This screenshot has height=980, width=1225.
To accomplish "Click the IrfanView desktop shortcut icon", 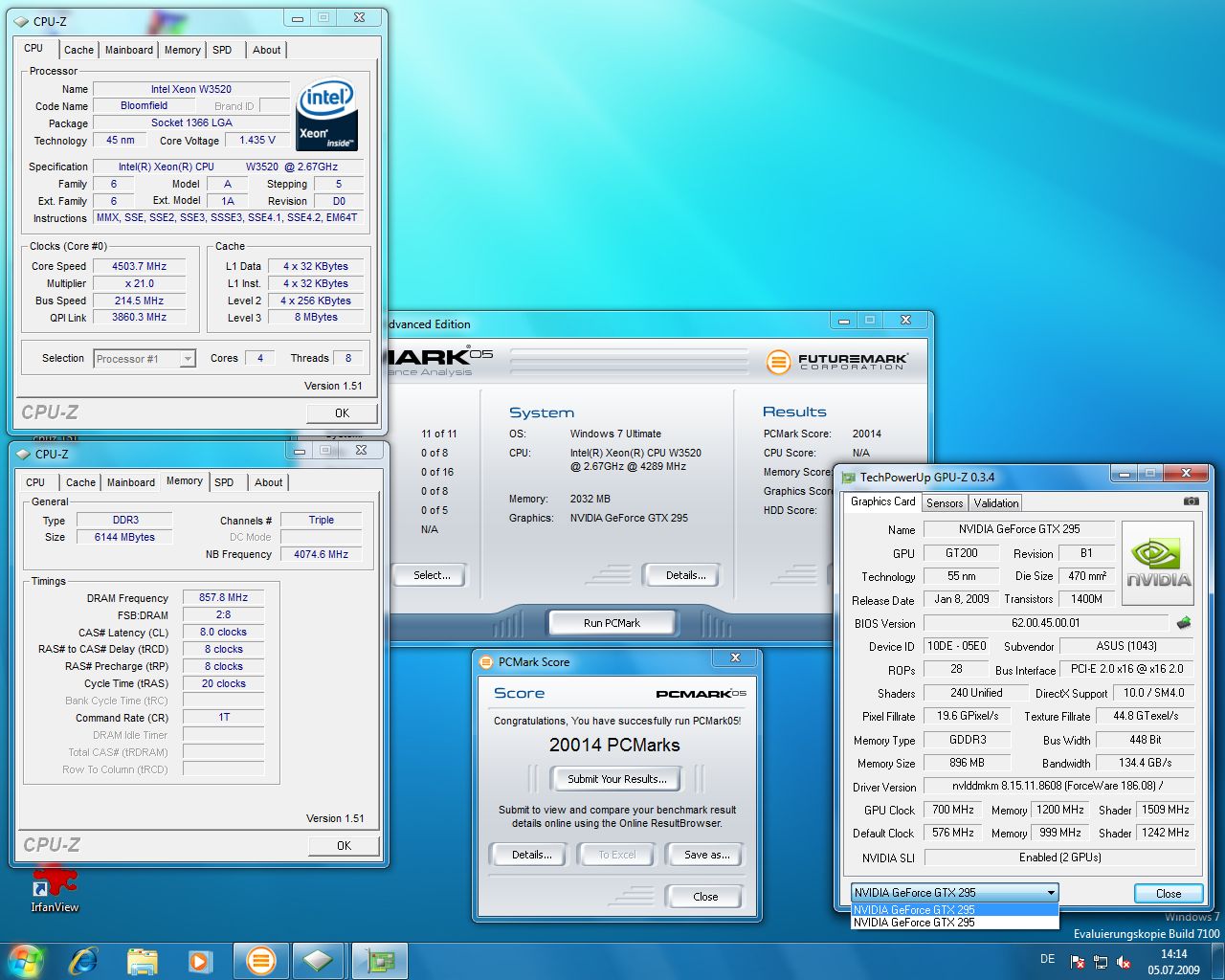I will (55, 889).
